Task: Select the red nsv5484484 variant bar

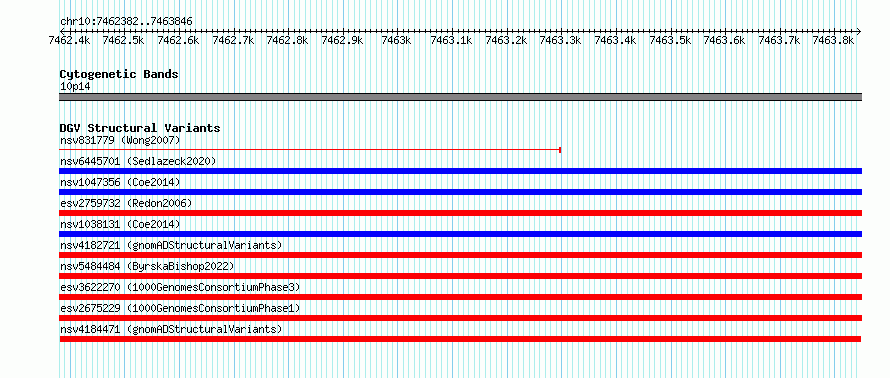Action: [x=460, y=276]
